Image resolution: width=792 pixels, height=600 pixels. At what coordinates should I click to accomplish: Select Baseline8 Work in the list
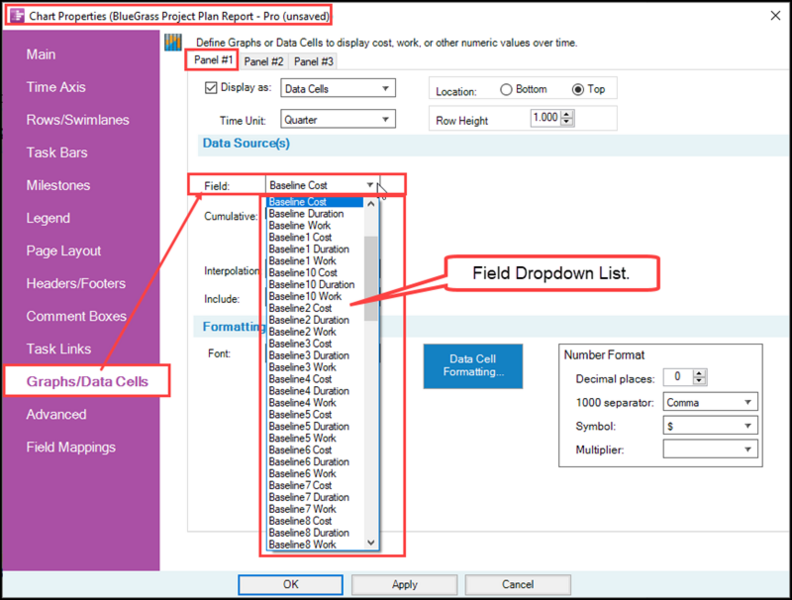pos(314,544)
